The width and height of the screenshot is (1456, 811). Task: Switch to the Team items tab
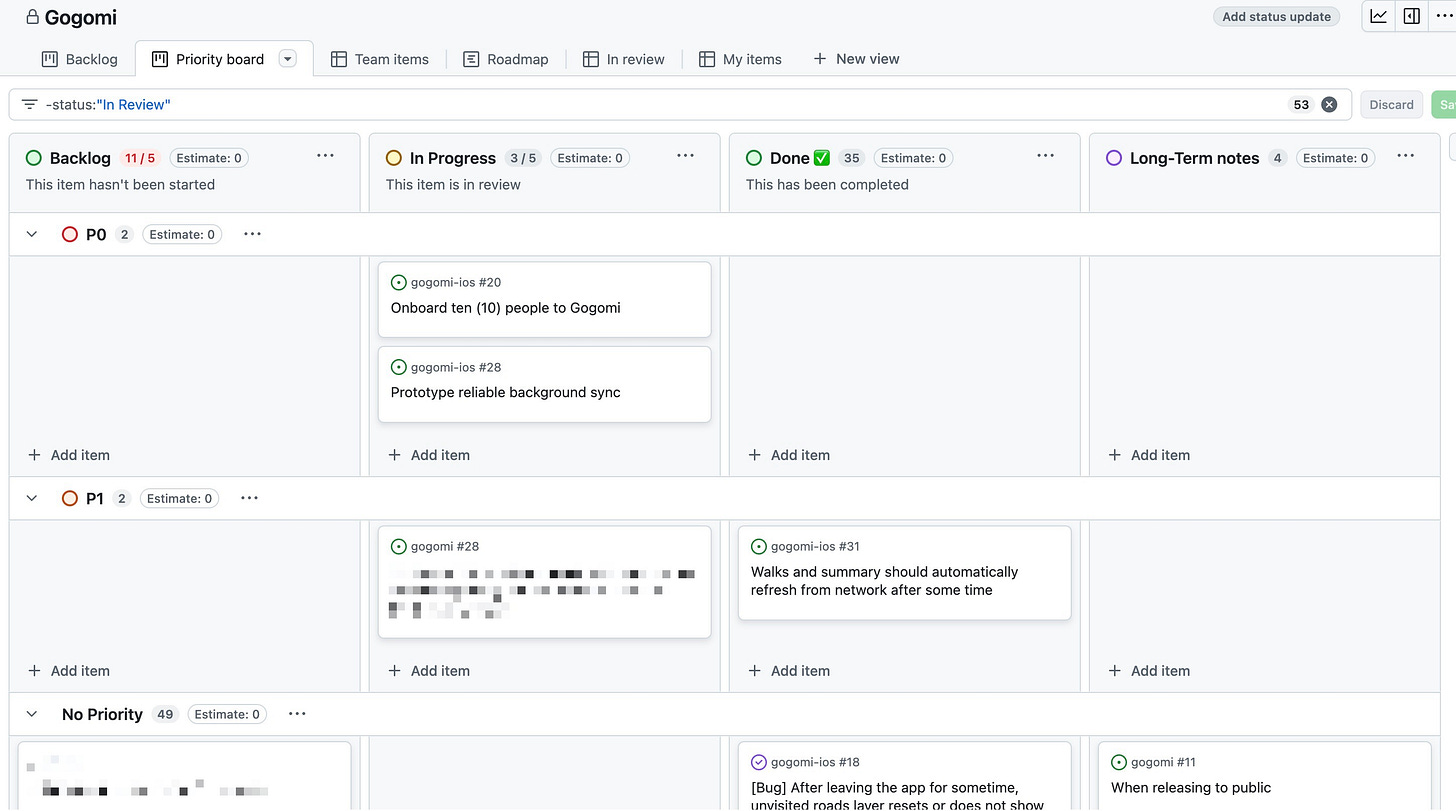(380, 59)
